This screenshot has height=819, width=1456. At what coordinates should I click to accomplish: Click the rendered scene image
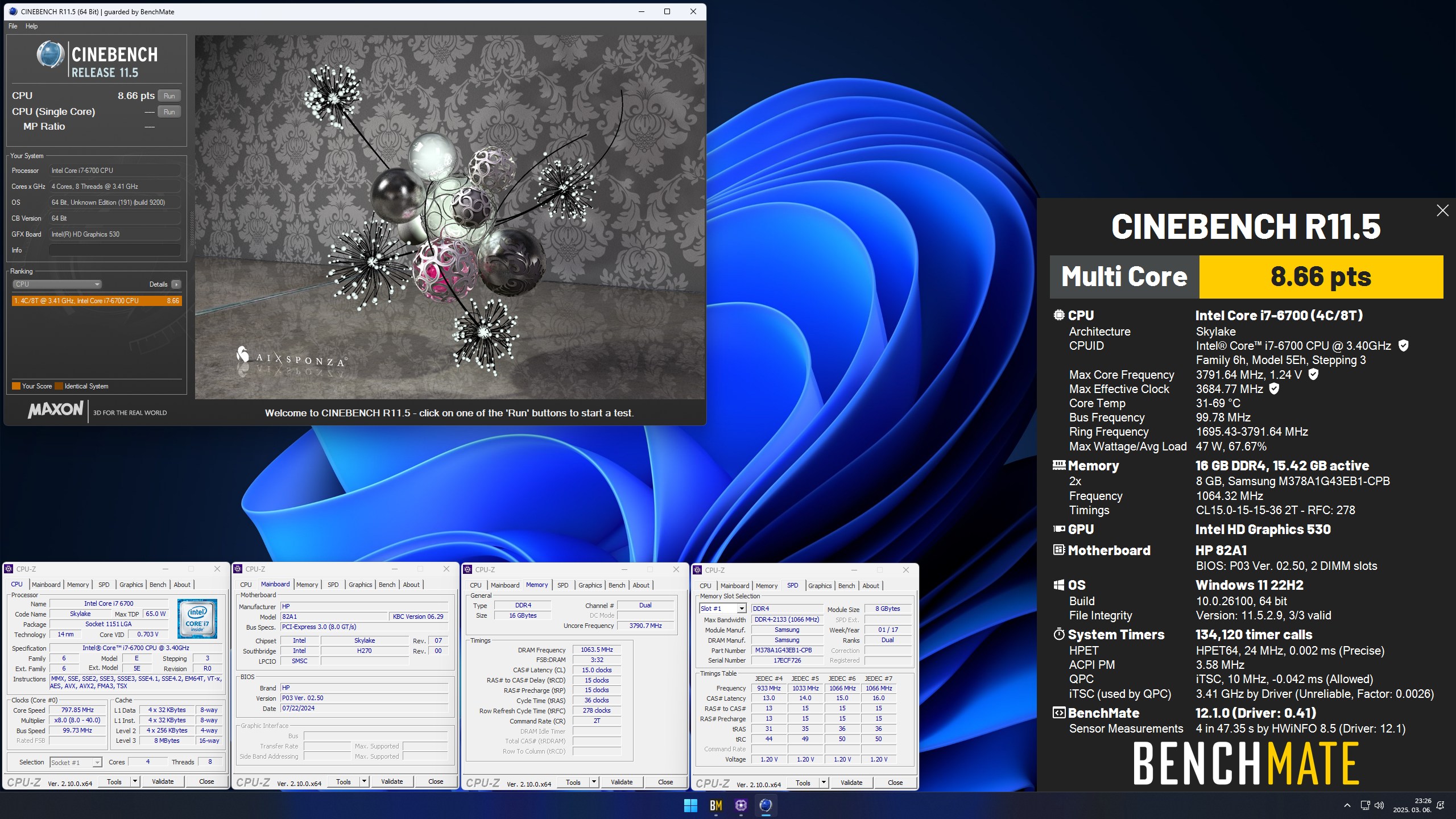(x=449, y=217)
